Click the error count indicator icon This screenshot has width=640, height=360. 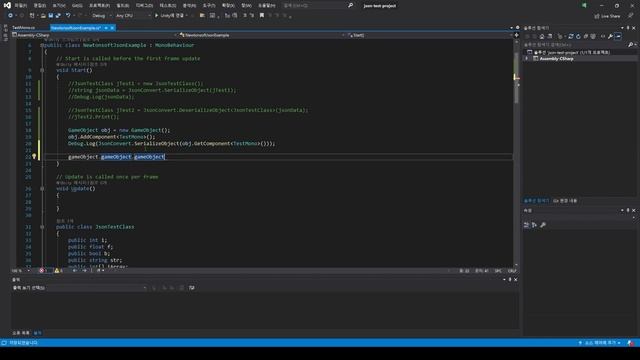coord(41,271)
